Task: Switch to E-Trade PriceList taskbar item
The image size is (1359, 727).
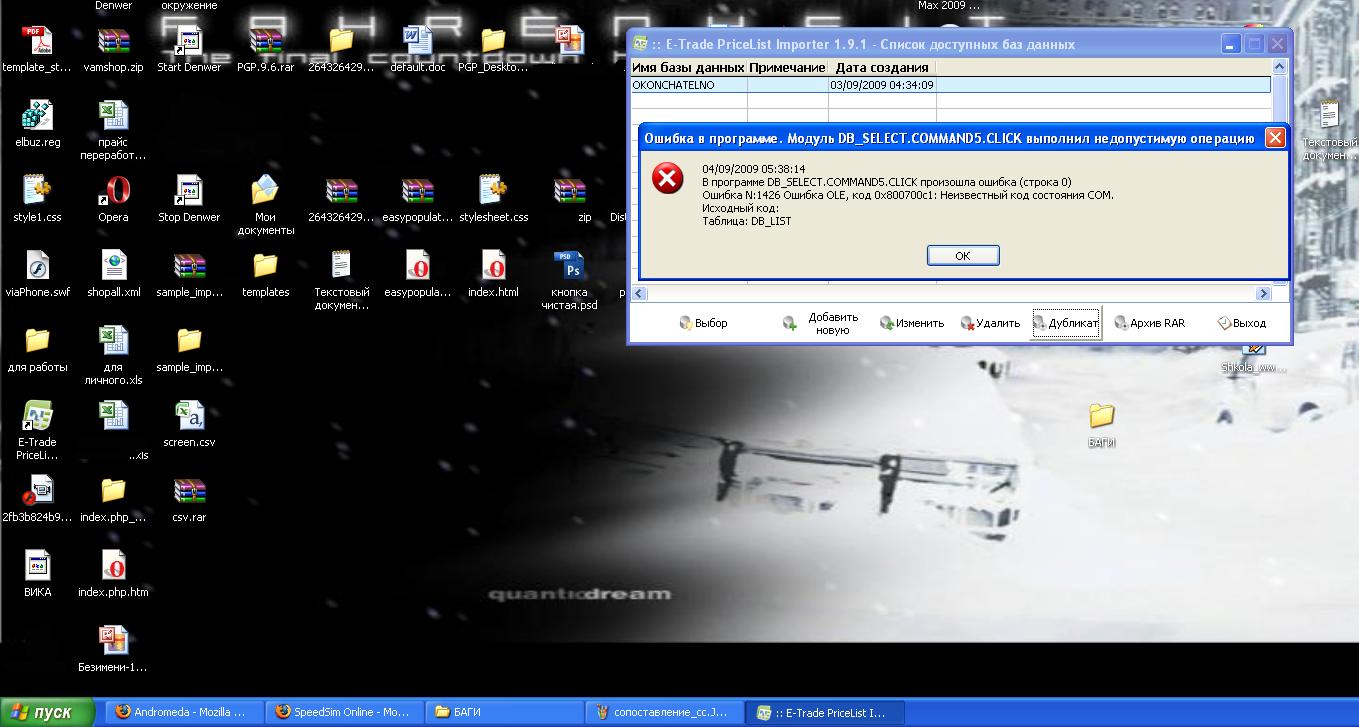Action: pyautogui.click(x=826, y=712)
